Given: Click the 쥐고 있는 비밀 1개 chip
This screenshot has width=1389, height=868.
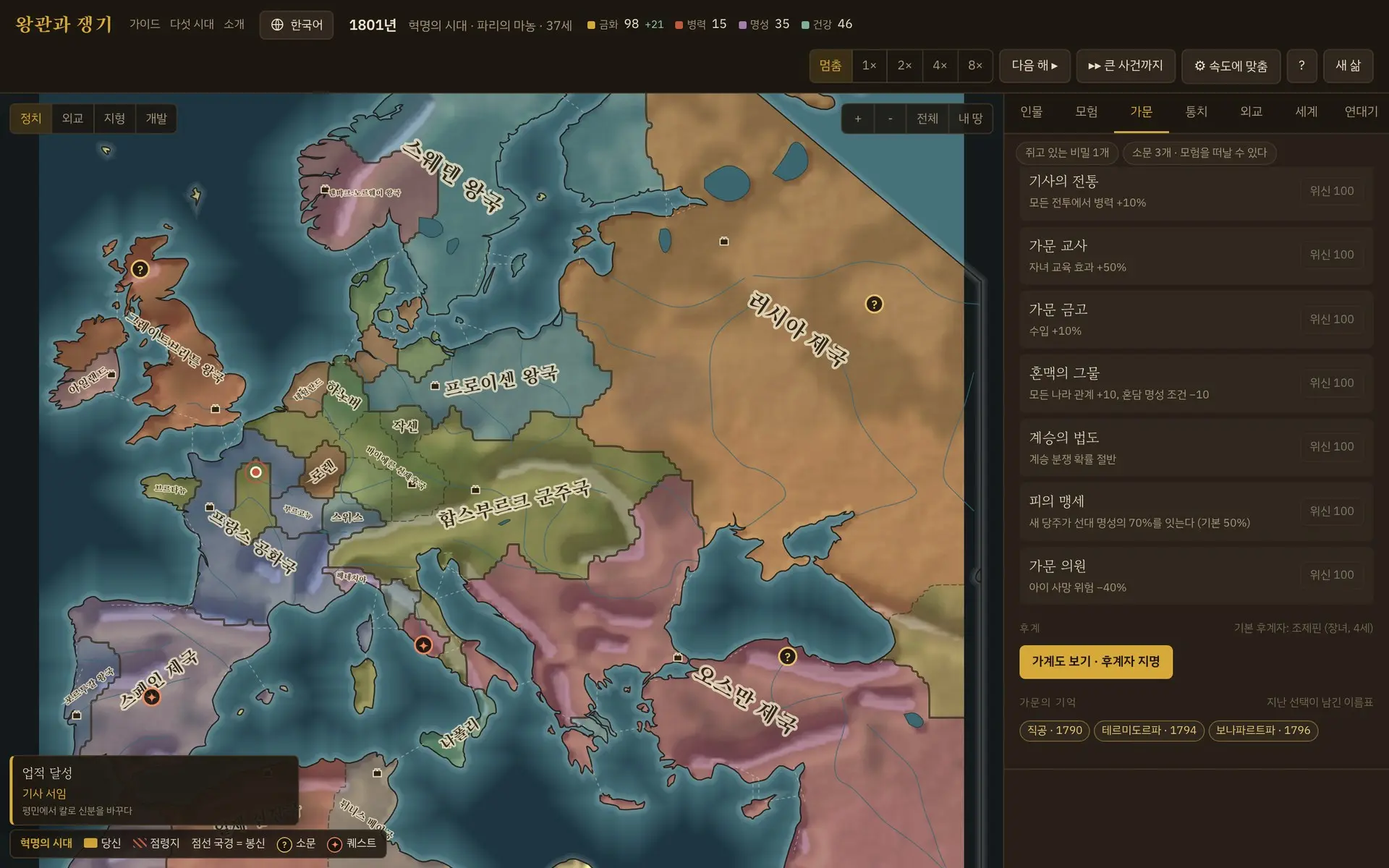Looking at the screenshot, I should tap(1067, 153).
